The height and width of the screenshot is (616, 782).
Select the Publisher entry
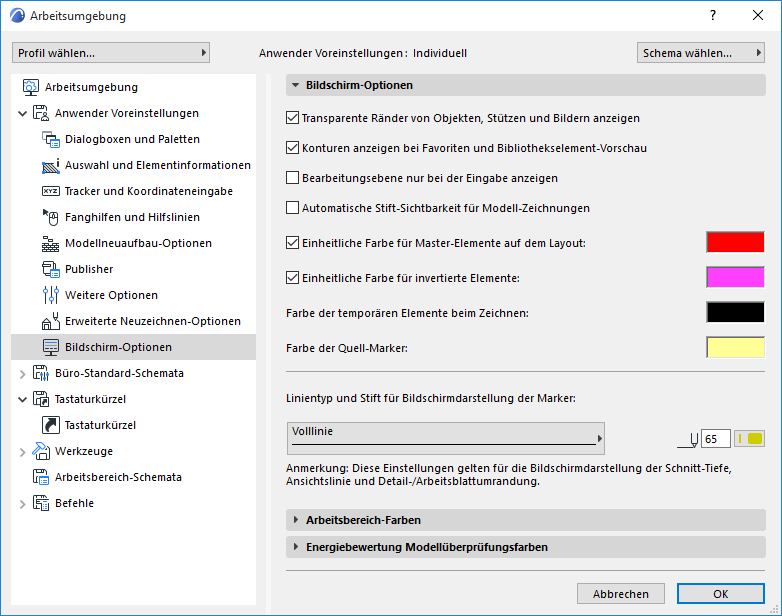tap(89, 269)
